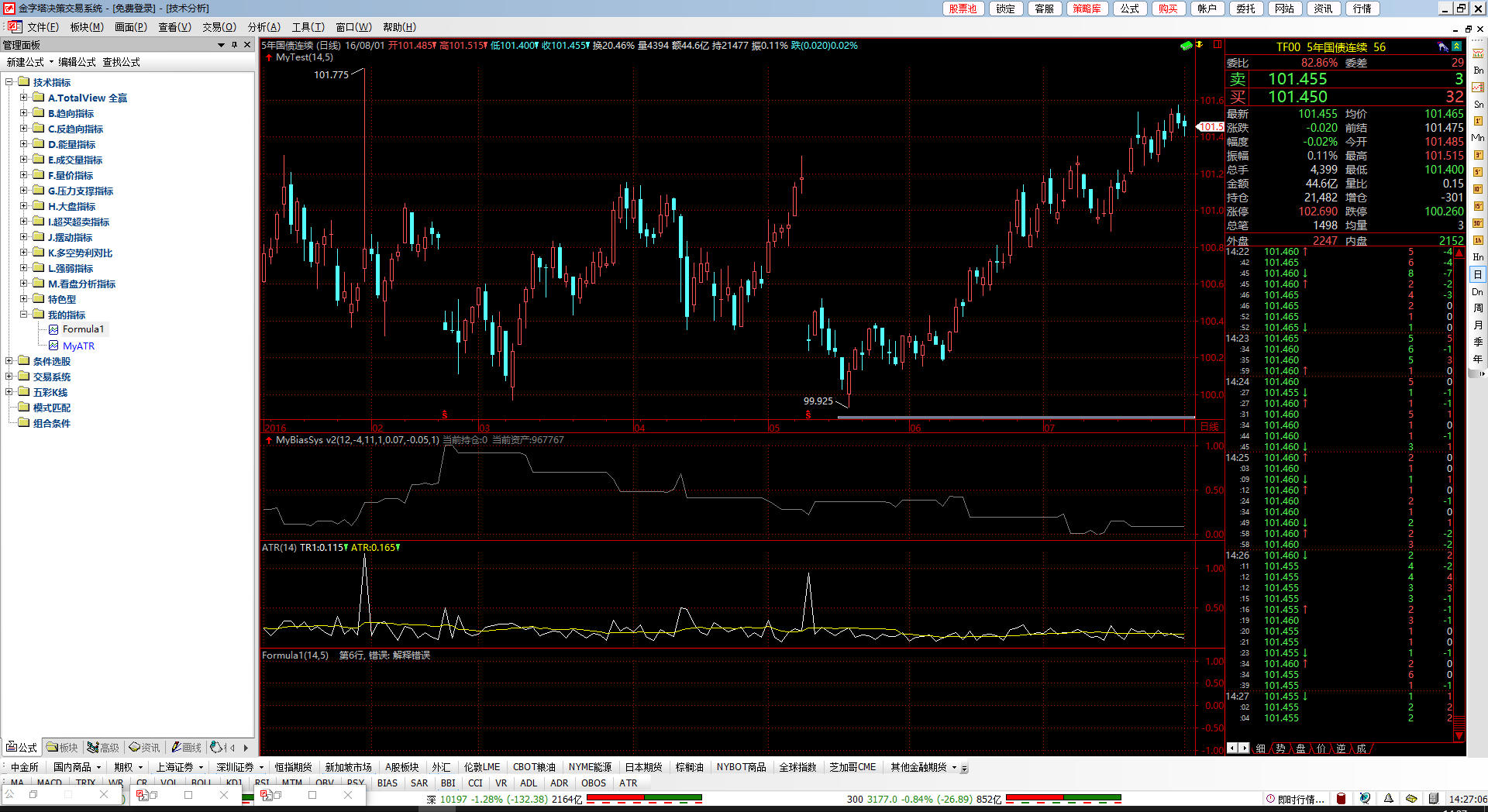Select MyATR in indicator tree
This screenshot has height=812, width=1488.
coord(78,346)
